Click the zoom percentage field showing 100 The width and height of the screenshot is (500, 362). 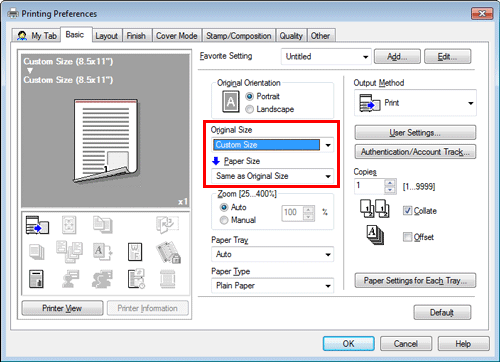click(293, 213)
